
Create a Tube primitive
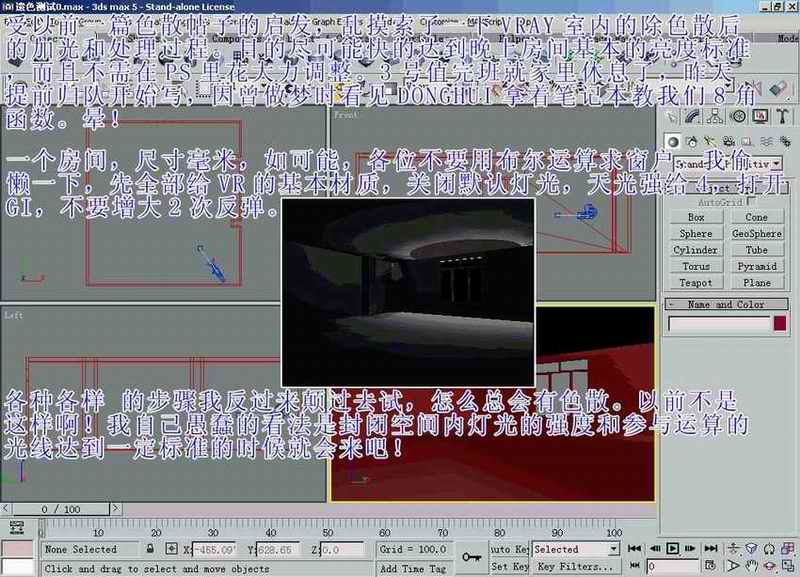(x=757, y=250)
